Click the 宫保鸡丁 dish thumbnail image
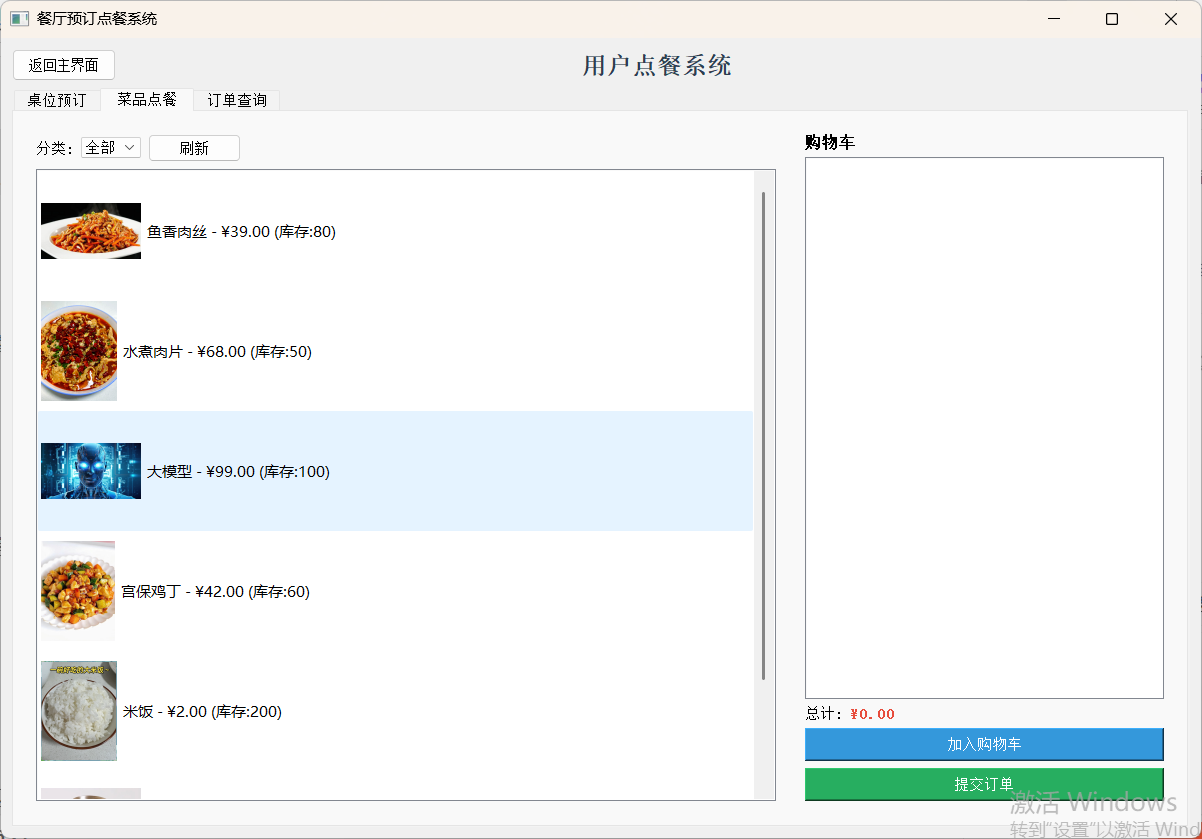 pyautogui.click(x=78, y=591)
